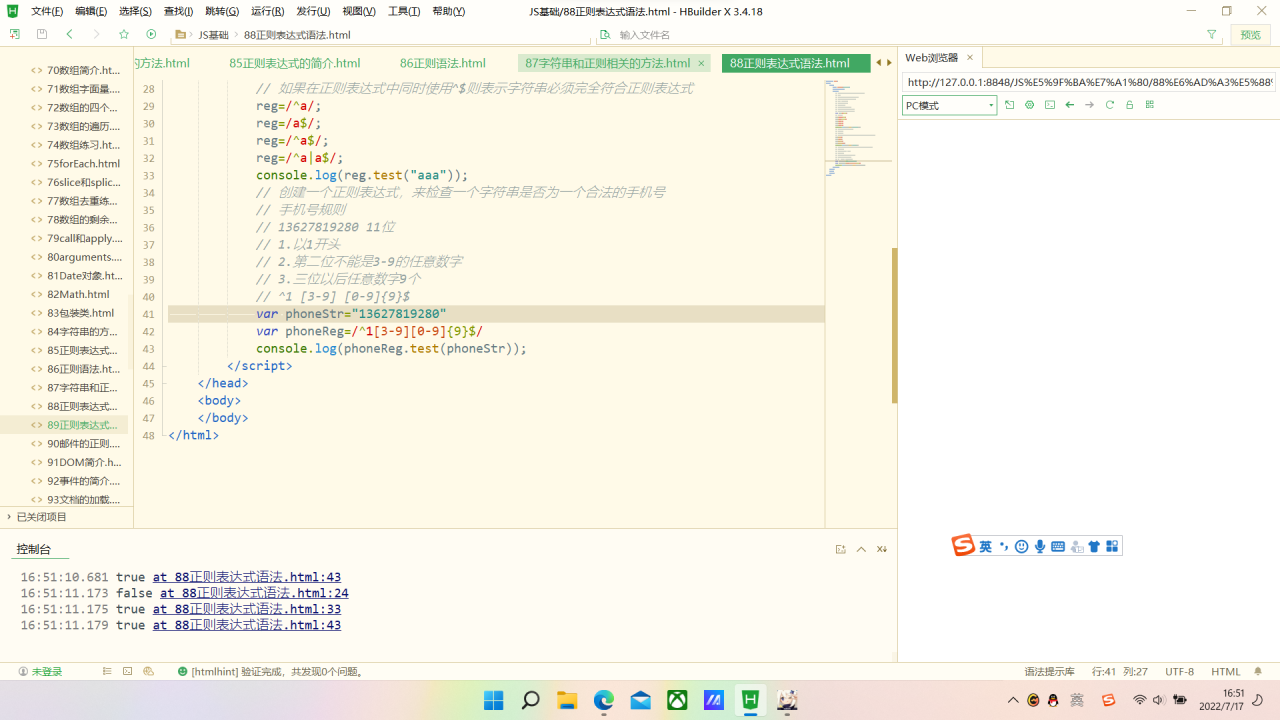Click the Web browser forward arrow

(x=1090, y=105)
